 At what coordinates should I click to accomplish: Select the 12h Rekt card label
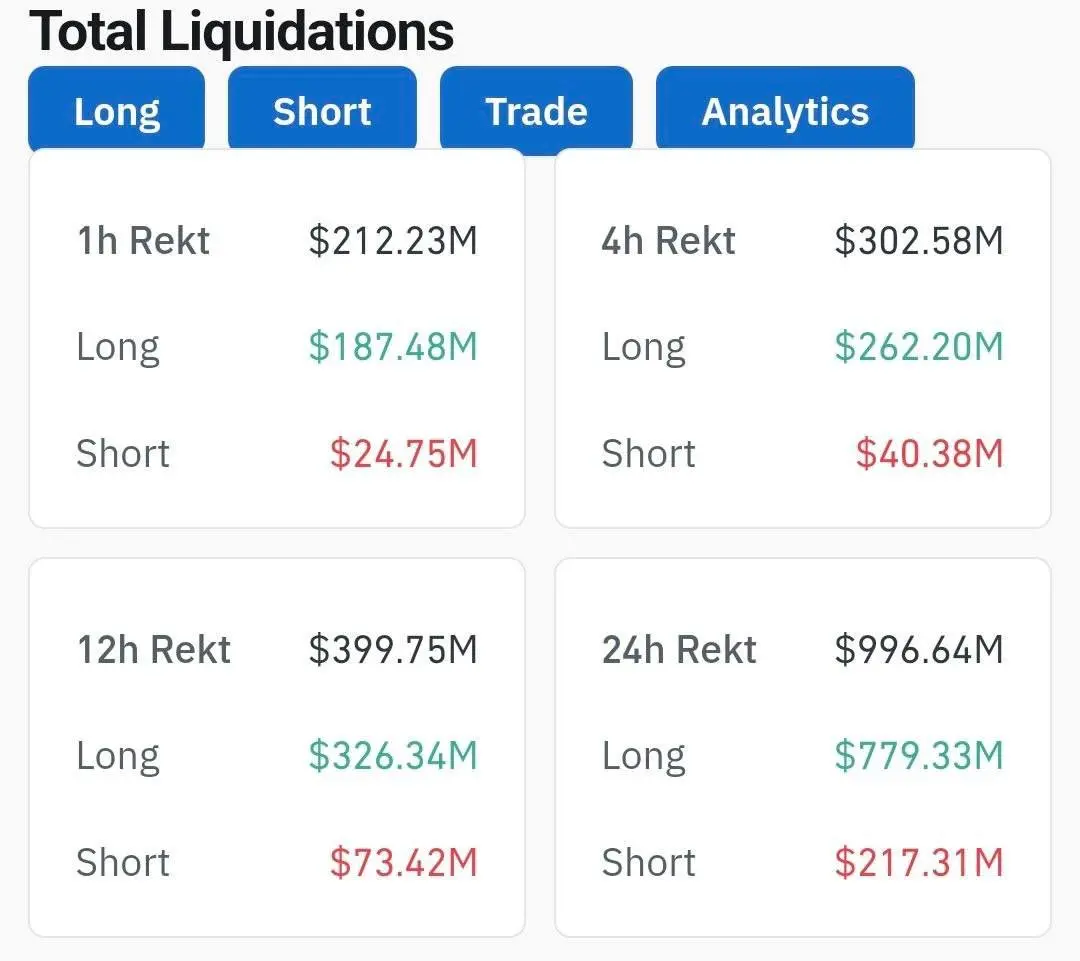coord(154,650)
